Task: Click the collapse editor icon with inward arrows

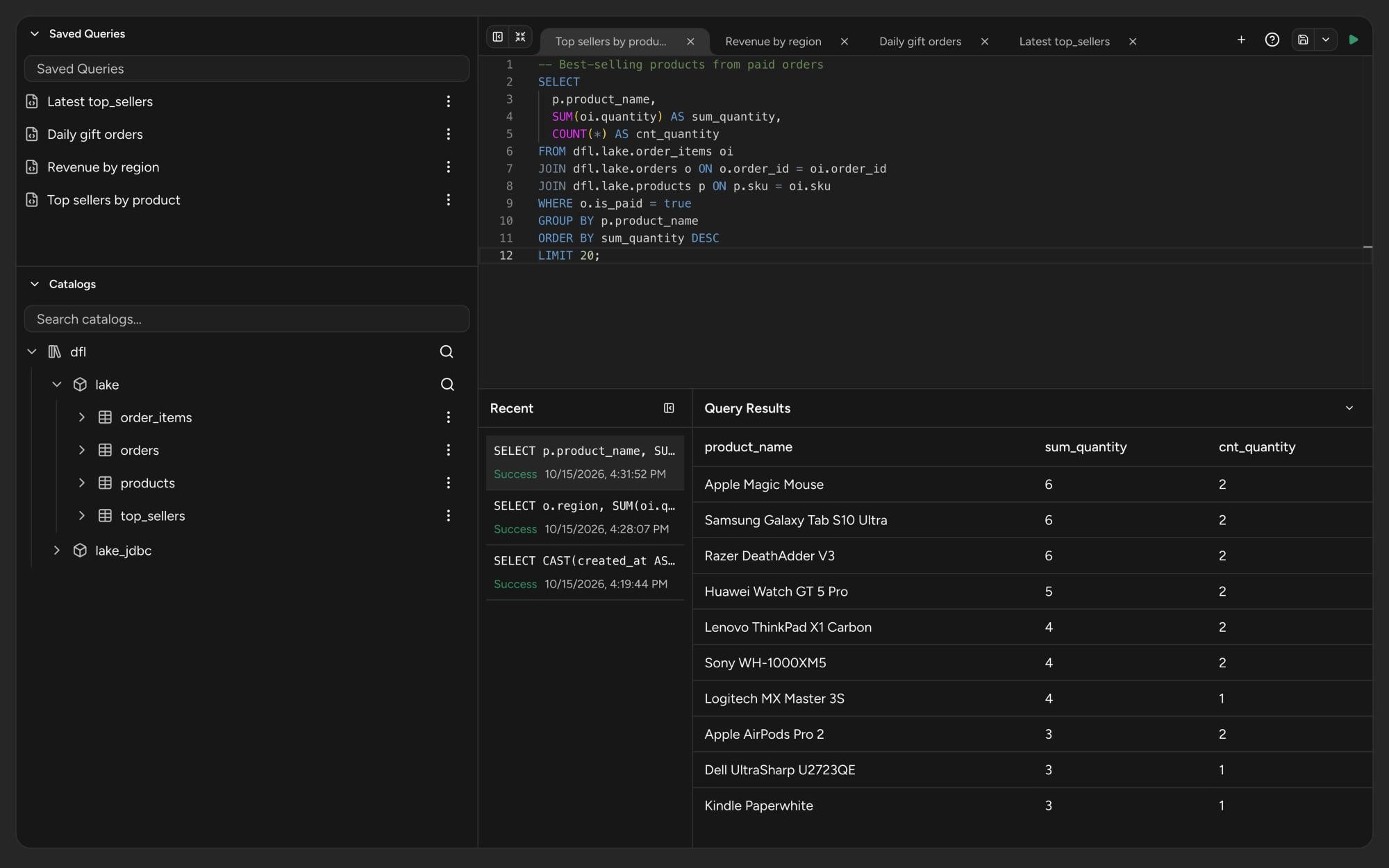Action: point(520,37)
